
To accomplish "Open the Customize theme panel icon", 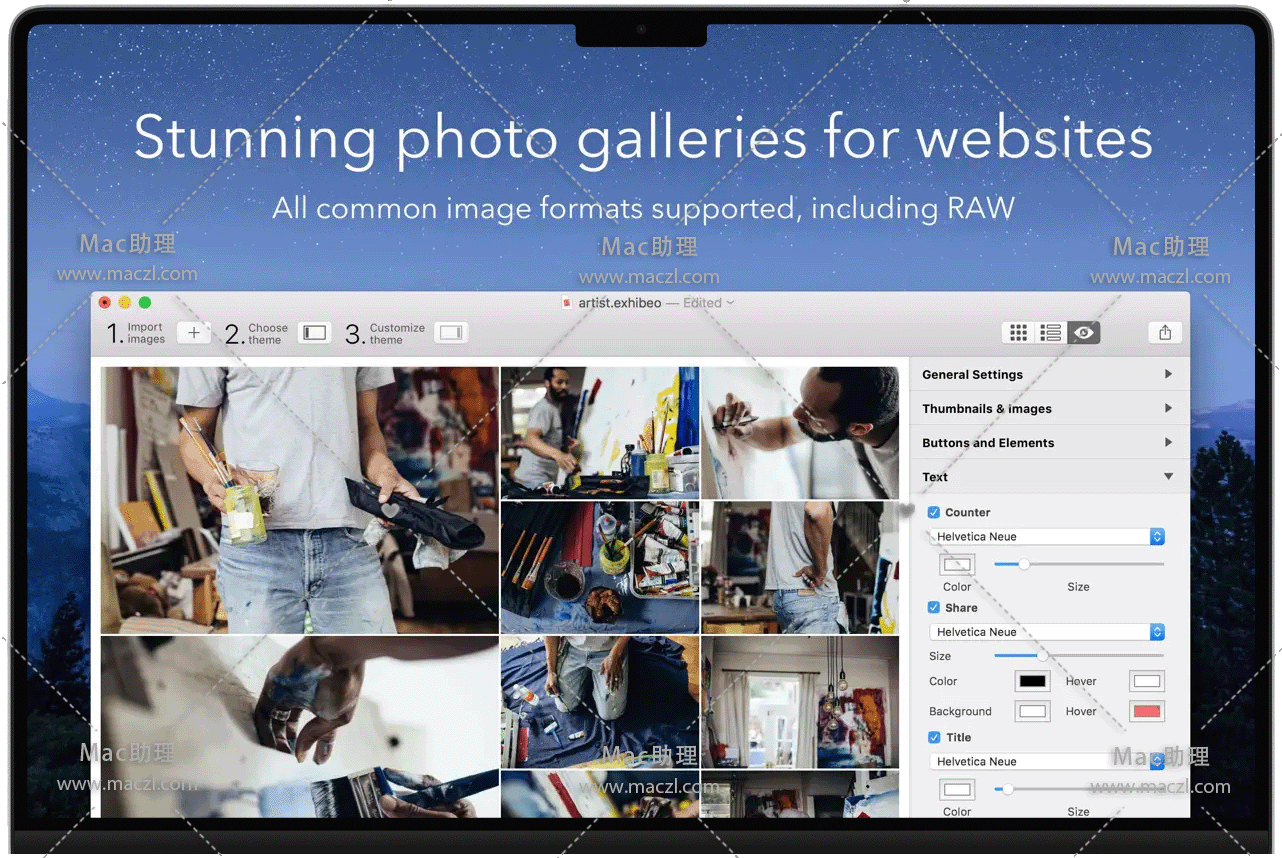I will click(451, 333).
